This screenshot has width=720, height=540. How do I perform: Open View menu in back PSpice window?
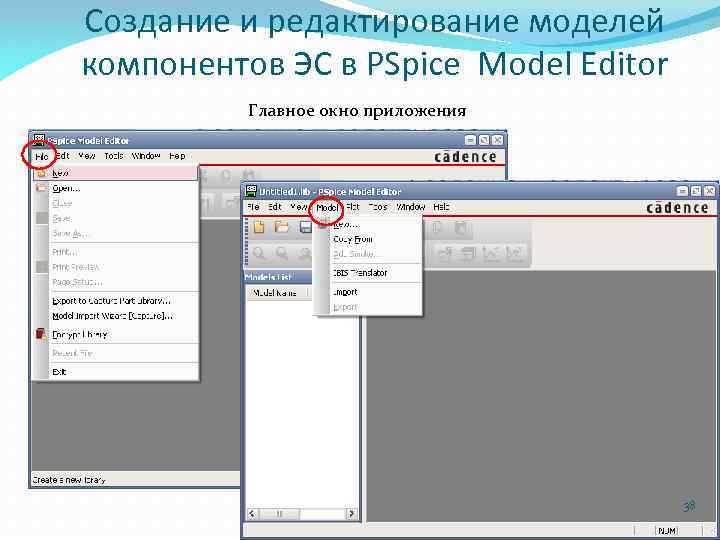pyautogui.click(x=86, y=156)
